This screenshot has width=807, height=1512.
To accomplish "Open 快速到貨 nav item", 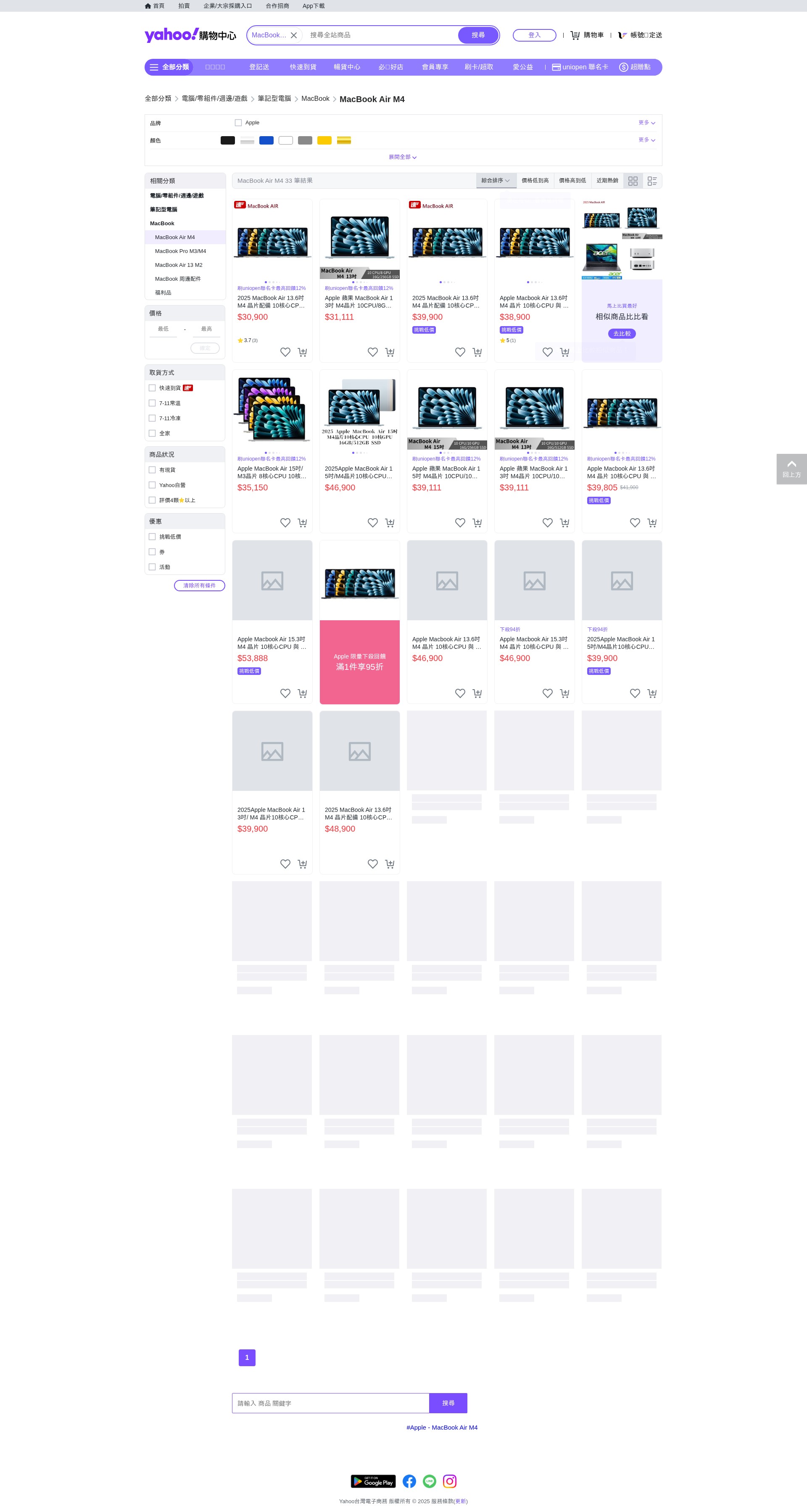I will coord(303,67).
